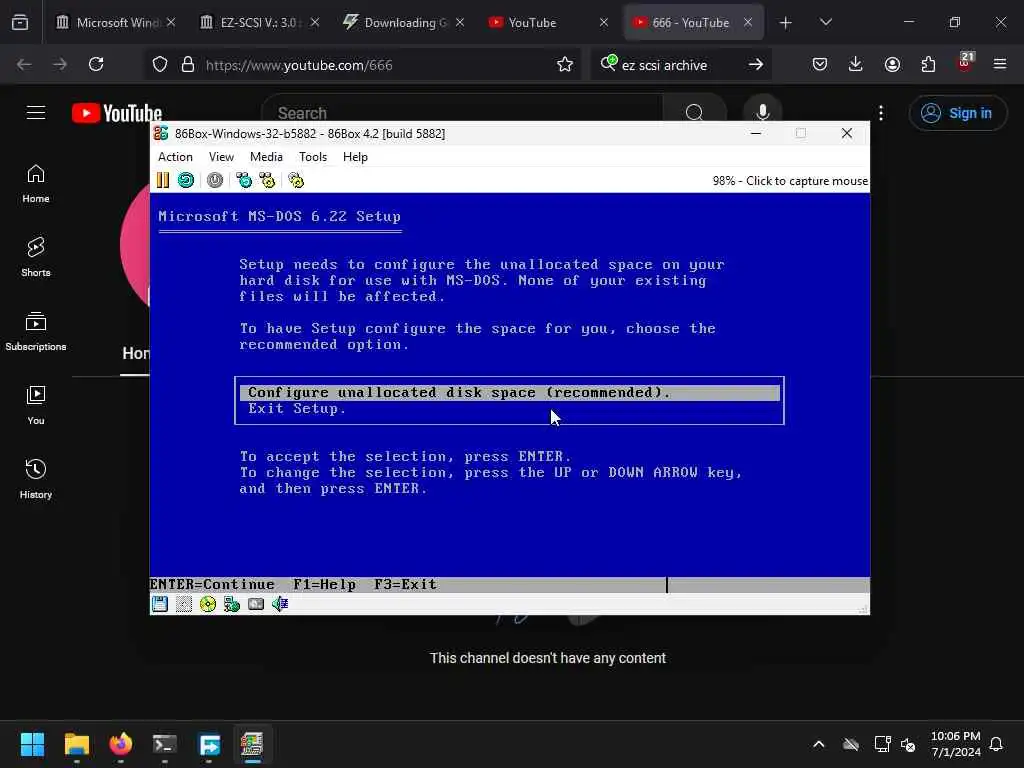Image resolution: width=1024 pixels, height=768 pixels.
Task: Click the tracking protection shield icon
Action: point(160,65)
